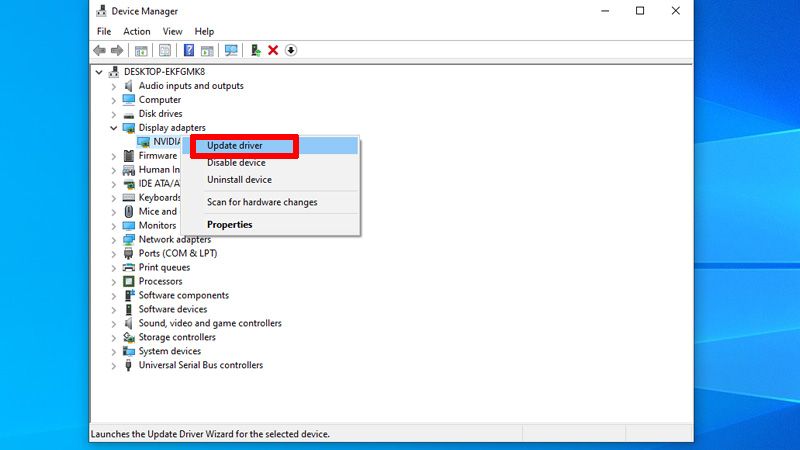The height and width of the screenshot is (450, 800).
Task: Open the View menu
Action: pos(172,32)
